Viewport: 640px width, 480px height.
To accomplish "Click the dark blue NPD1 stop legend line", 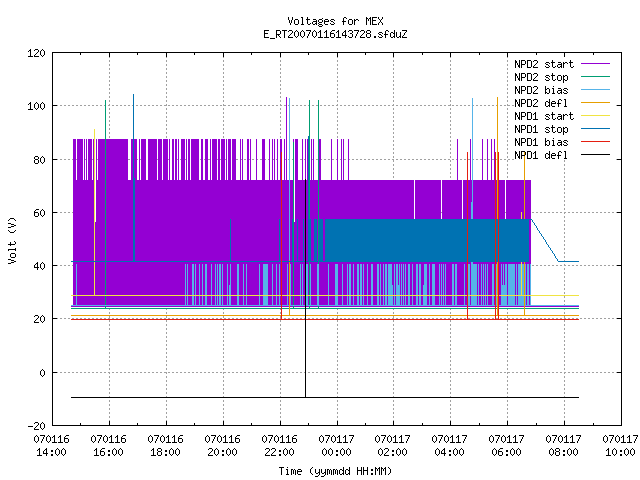I will tap(595, 129).
